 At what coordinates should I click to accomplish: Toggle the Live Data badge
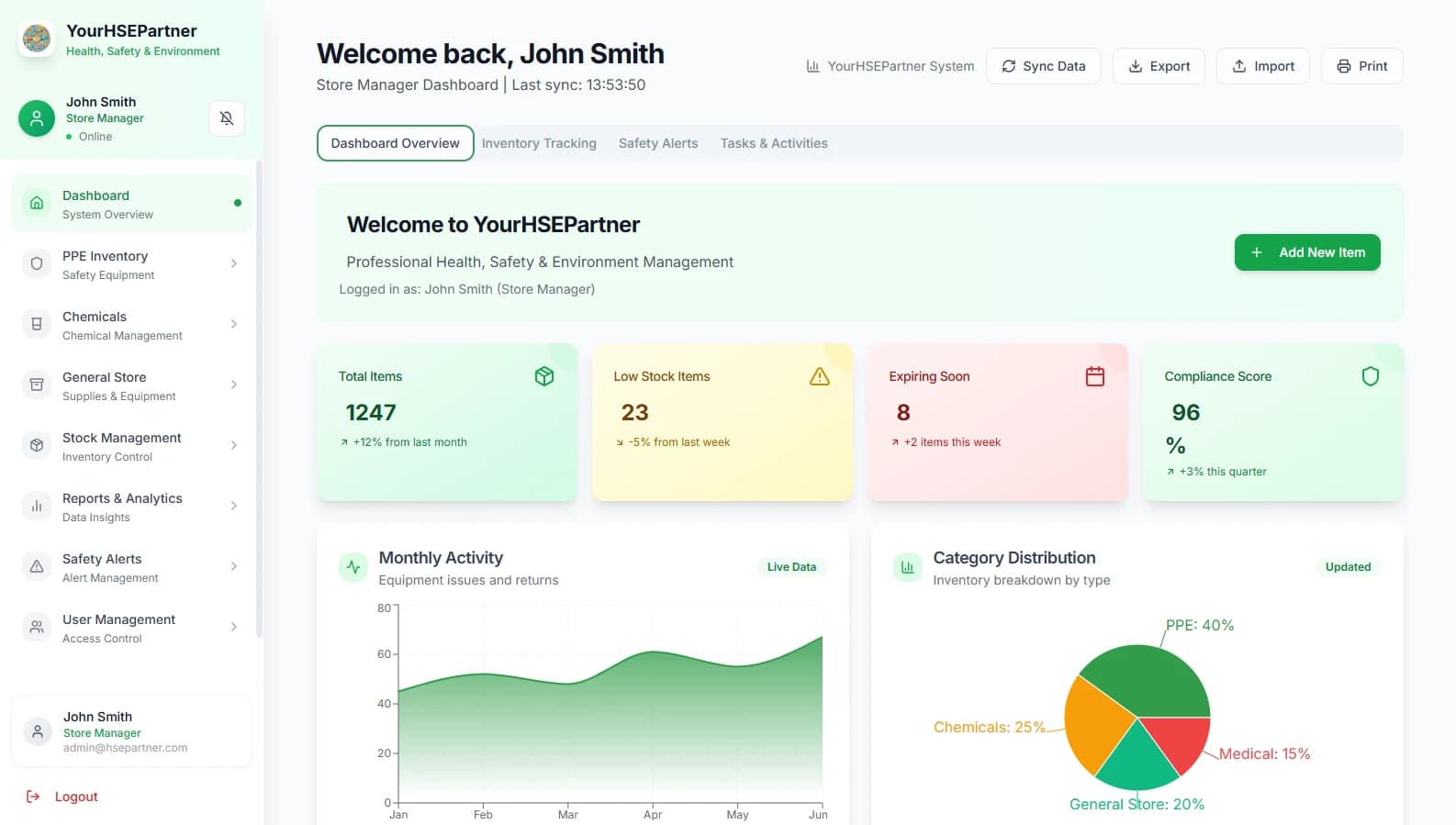[x=791, y=567]
